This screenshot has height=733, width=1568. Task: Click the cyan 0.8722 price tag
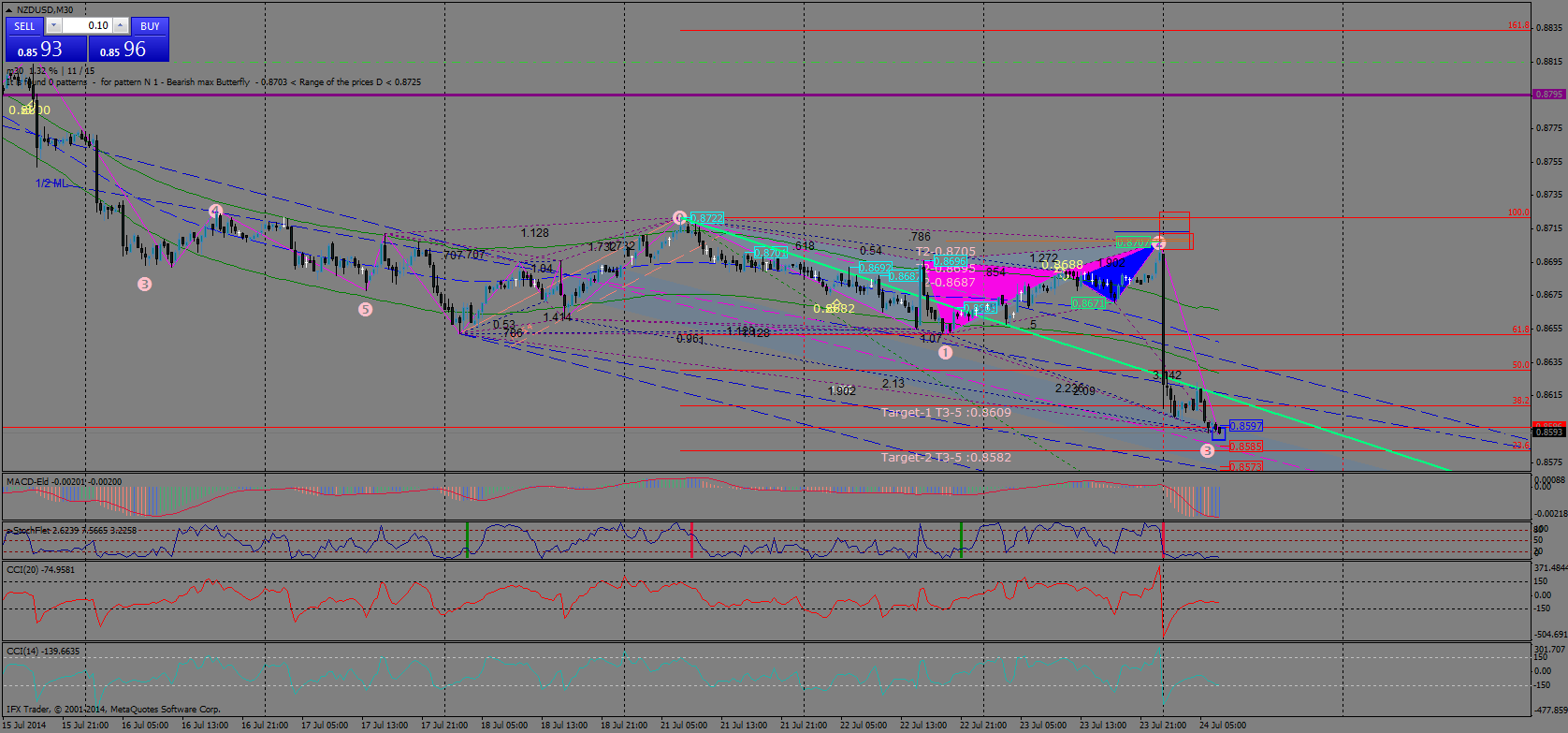click(707, 218)
